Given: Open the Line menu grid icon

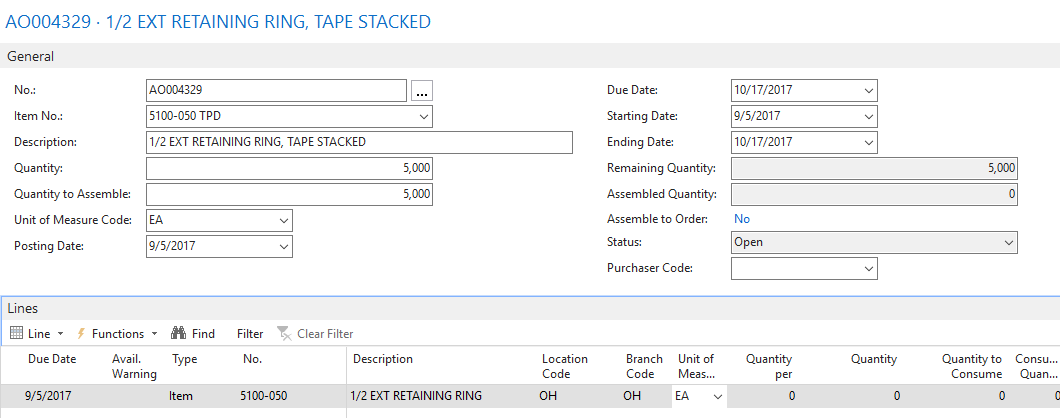Looking at the screenshot, I should (x=18, y=333).
